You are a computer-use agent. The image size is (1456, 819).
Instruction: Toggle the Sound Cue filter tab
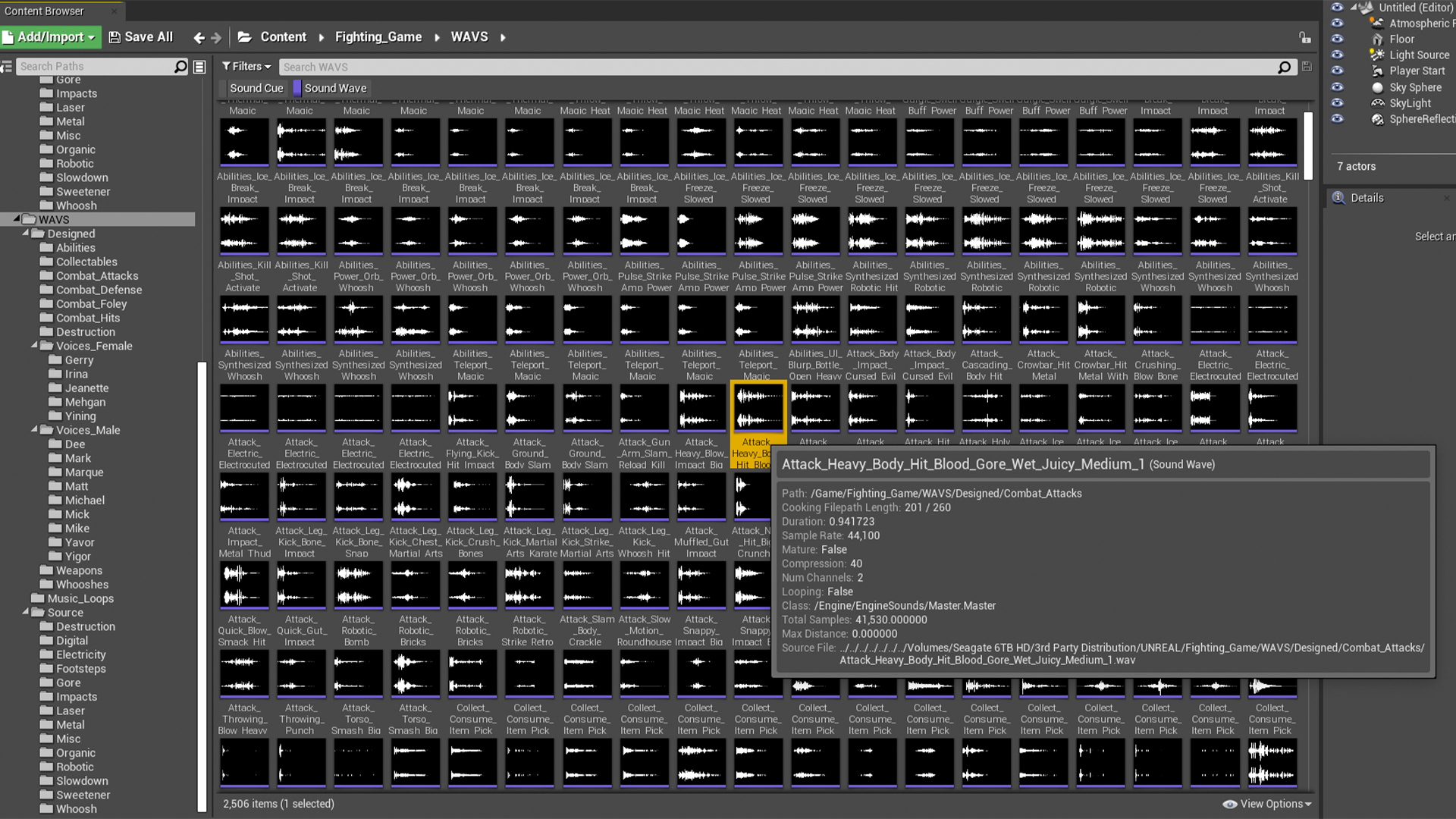(x=256, y=88)
